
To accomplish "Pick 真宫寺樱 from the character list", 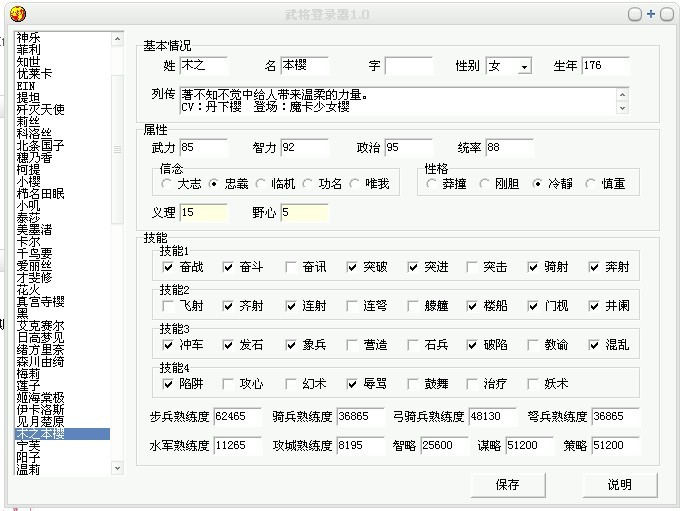I will pyautogui.click(x=40, y=301).
